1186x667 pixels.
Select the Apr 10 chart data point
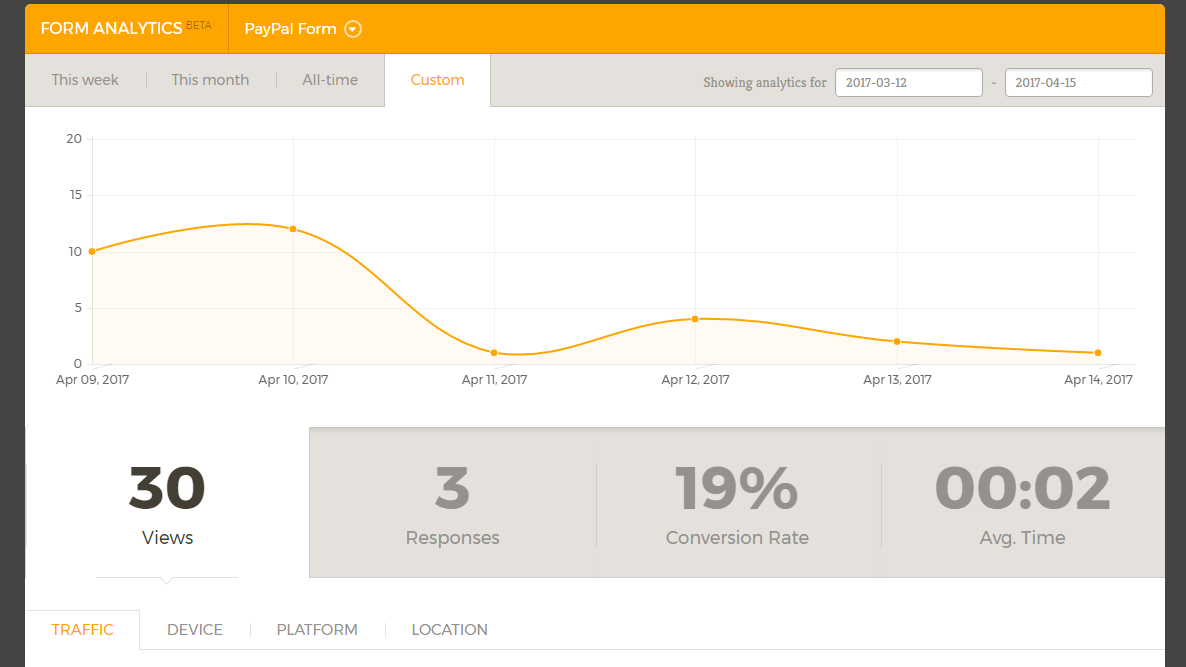(x=293, y=229)
